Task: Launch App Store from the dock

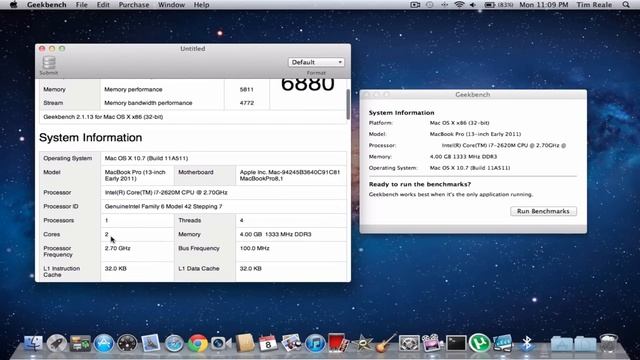Action: click(x=104, y=343)
